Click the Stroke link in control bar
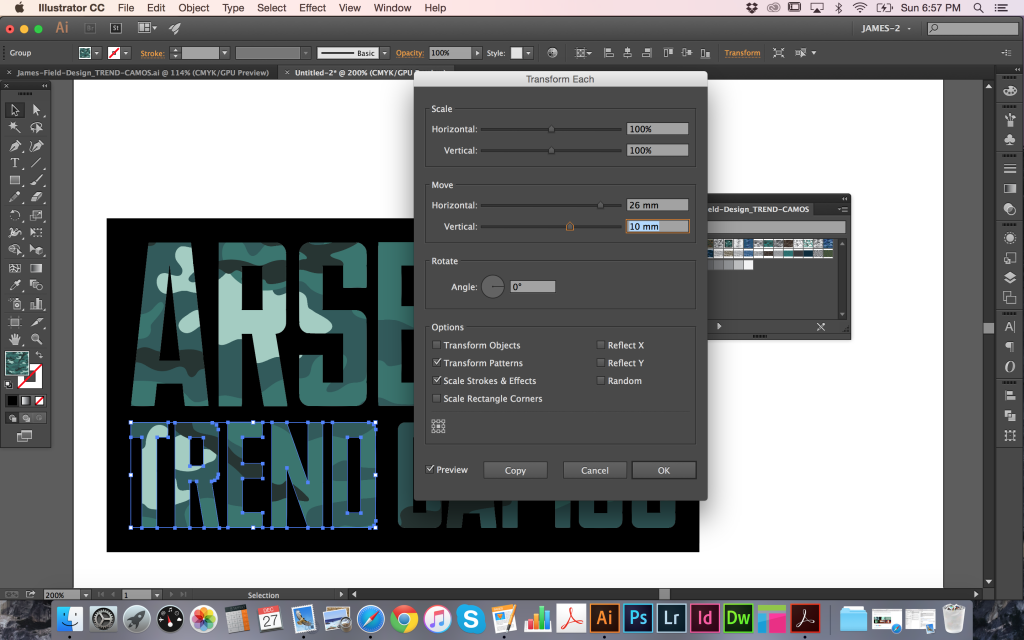The height and width of the screenshot is (640, 1024). pyautogui.click(x=152, y=54)
